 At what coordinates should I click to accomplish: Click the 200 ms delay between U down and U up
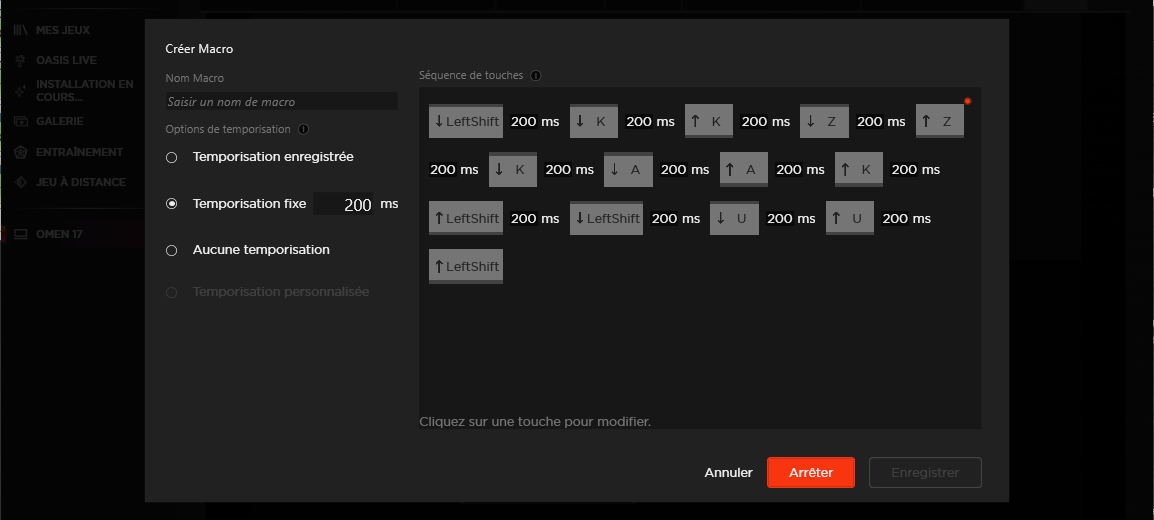[791, 218]
